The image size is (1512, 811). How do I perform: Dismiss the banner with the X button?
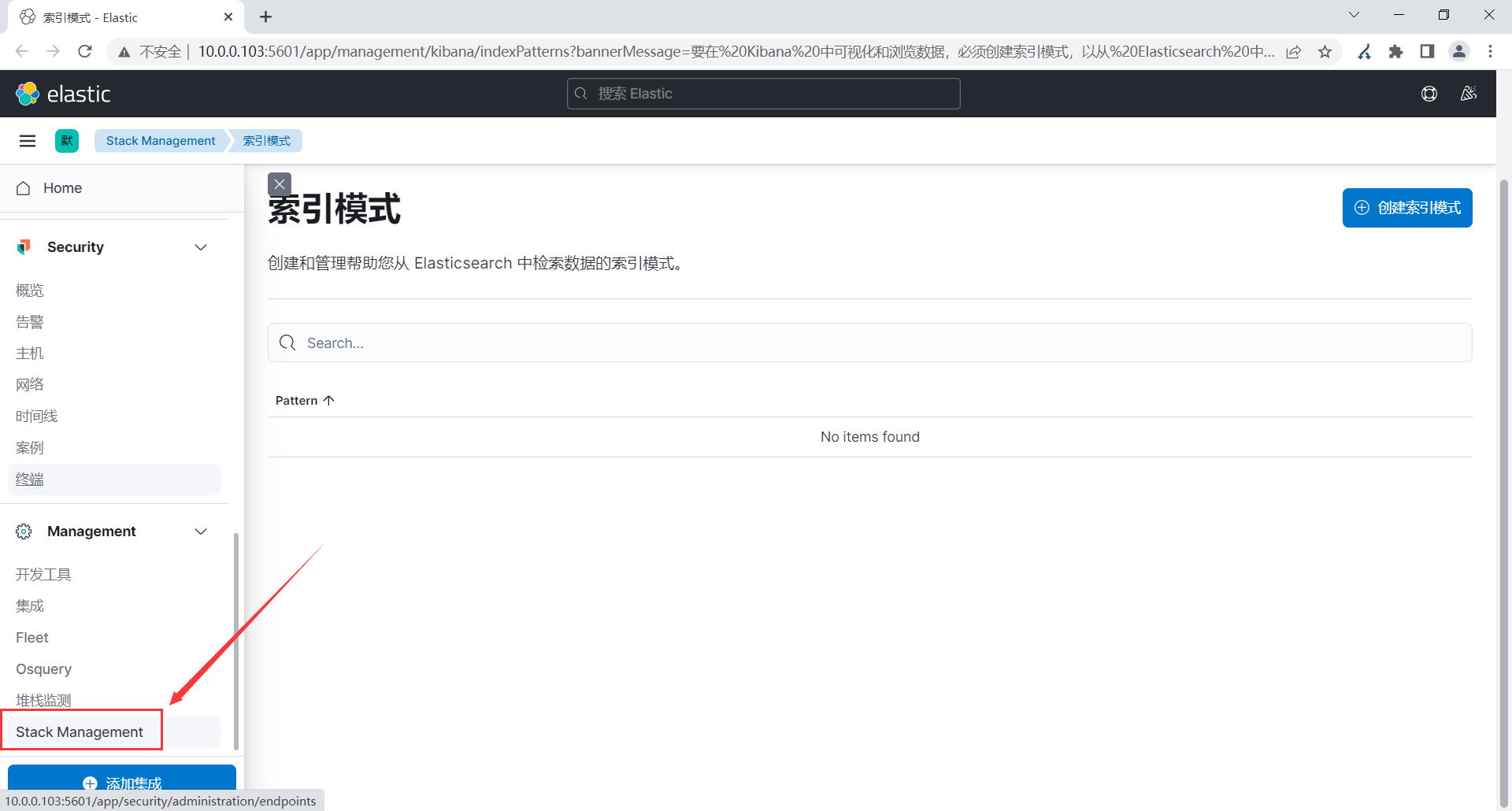coord(279,184)
